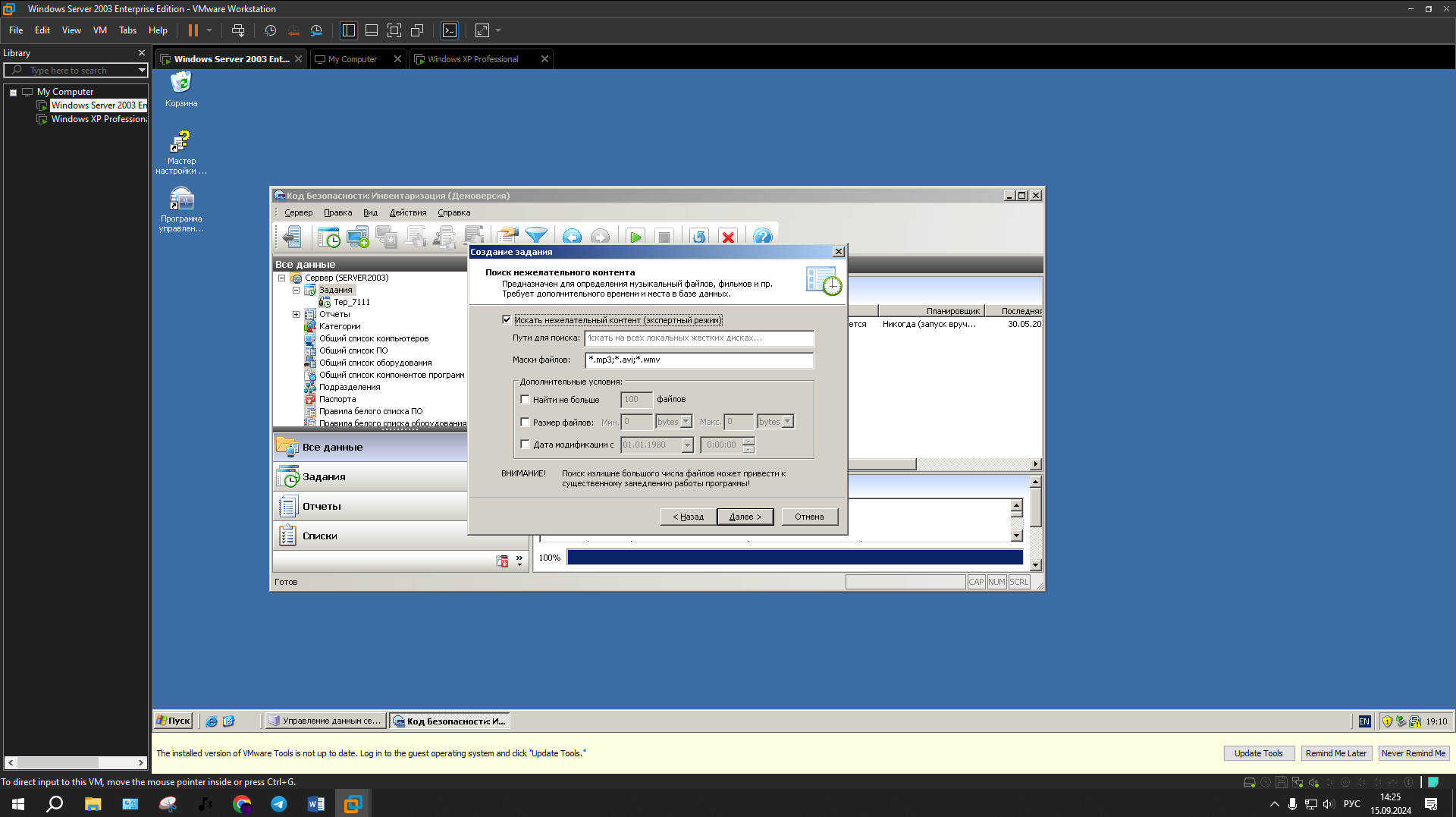This screenshot has height=817, width=1456.
Task: Click the Пуск start button in guest
Action: 174,721
